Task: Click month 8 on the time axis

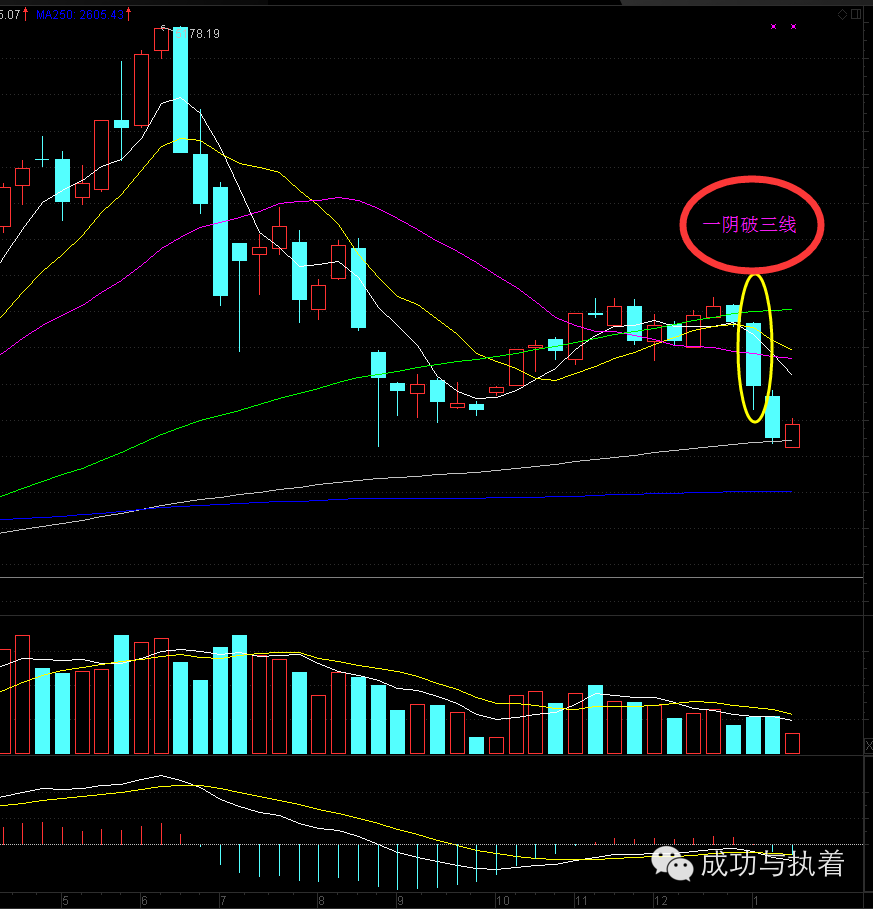Action: click(x=322, y=901)
